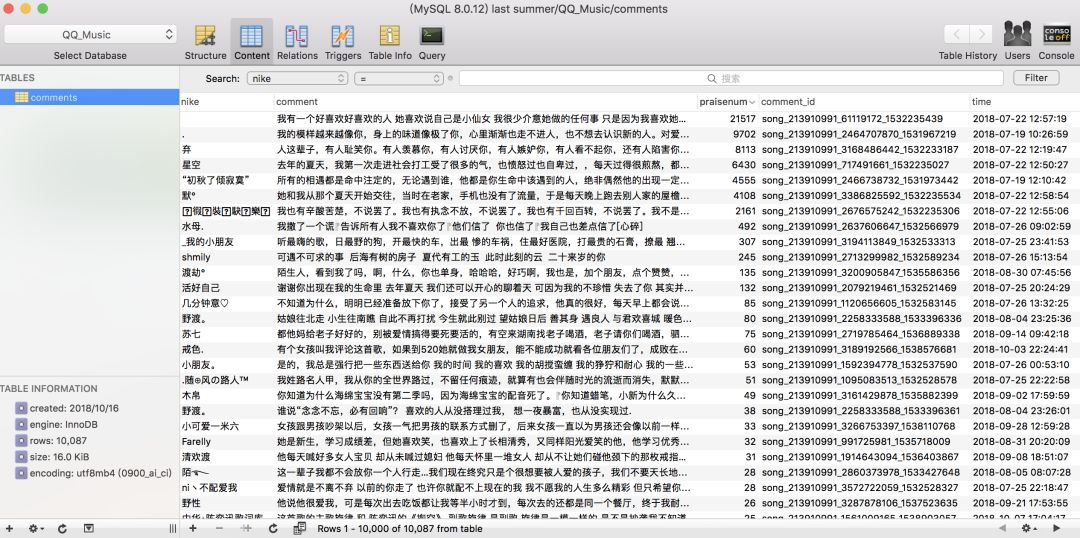Open the Query editor view
Image resolution: width=1080 pixels, height=538 pixels.
coord(432,43)
